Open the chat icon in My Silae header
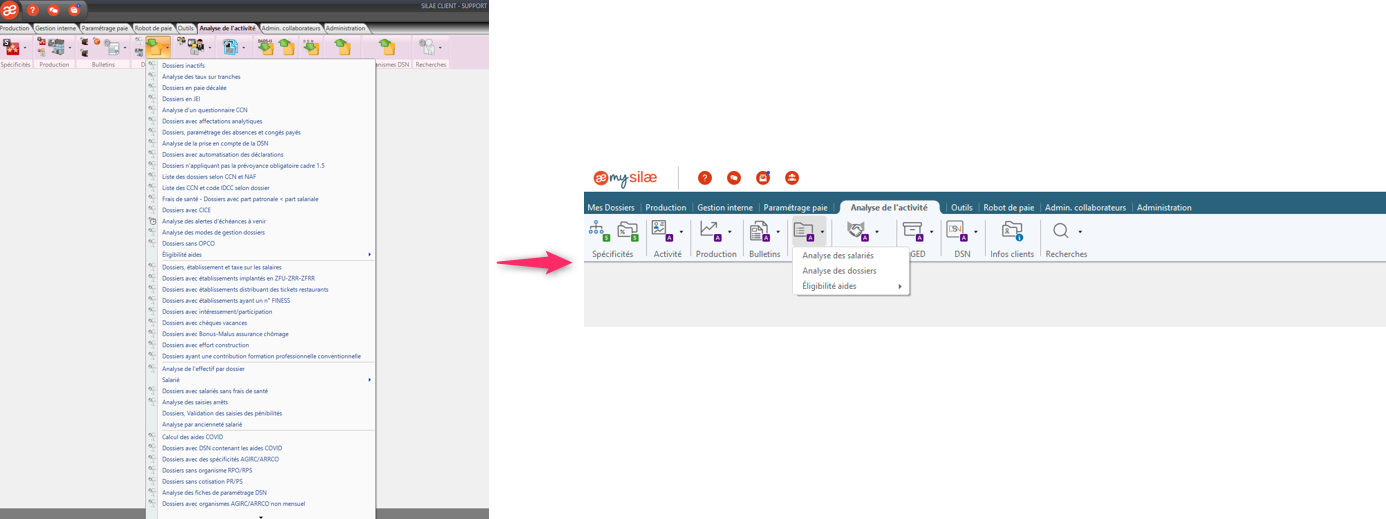This screenshot has width=1386, height=519. point(733,178)
